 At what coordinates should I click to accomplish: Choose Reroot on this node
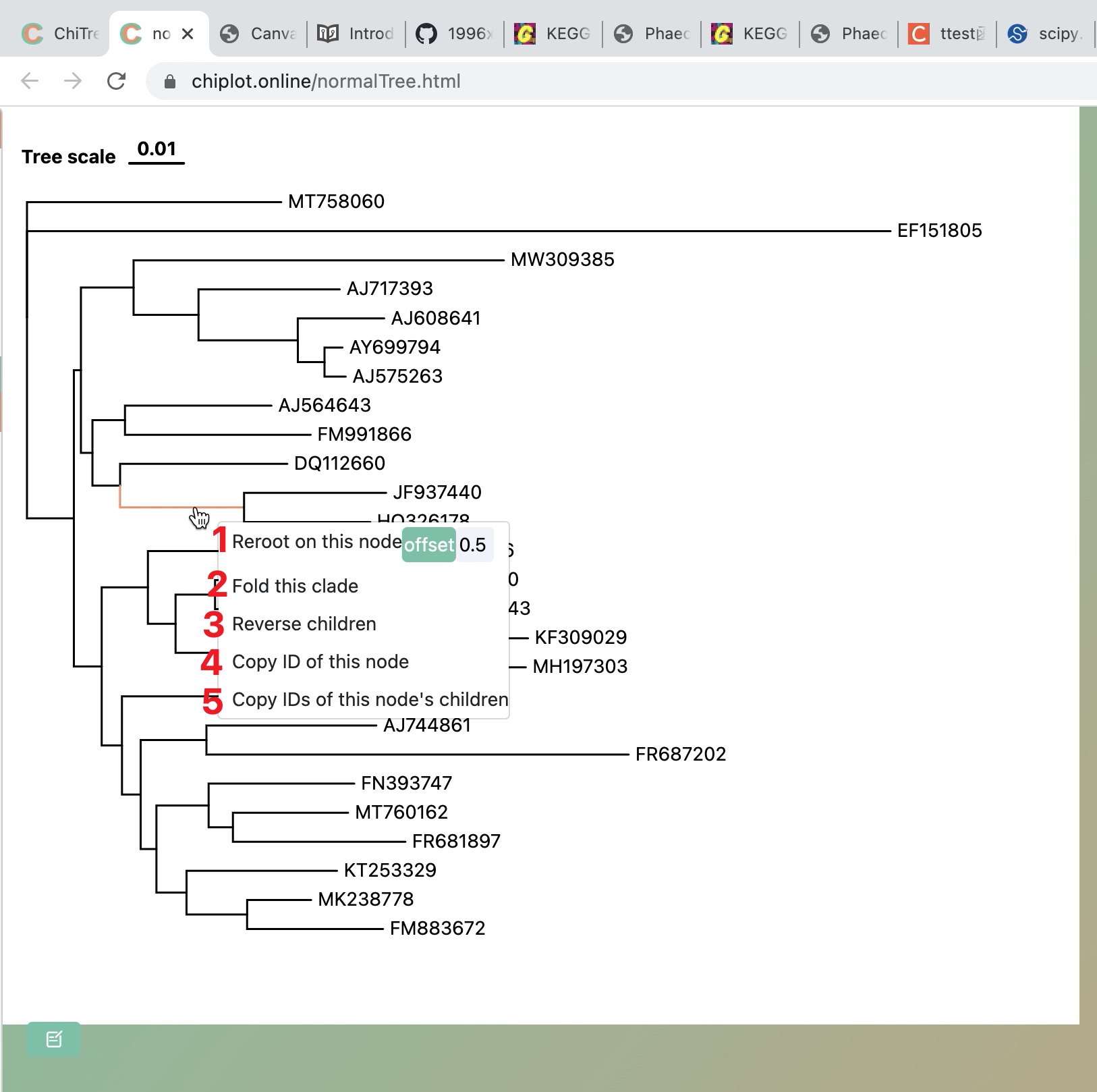(316, 542)
